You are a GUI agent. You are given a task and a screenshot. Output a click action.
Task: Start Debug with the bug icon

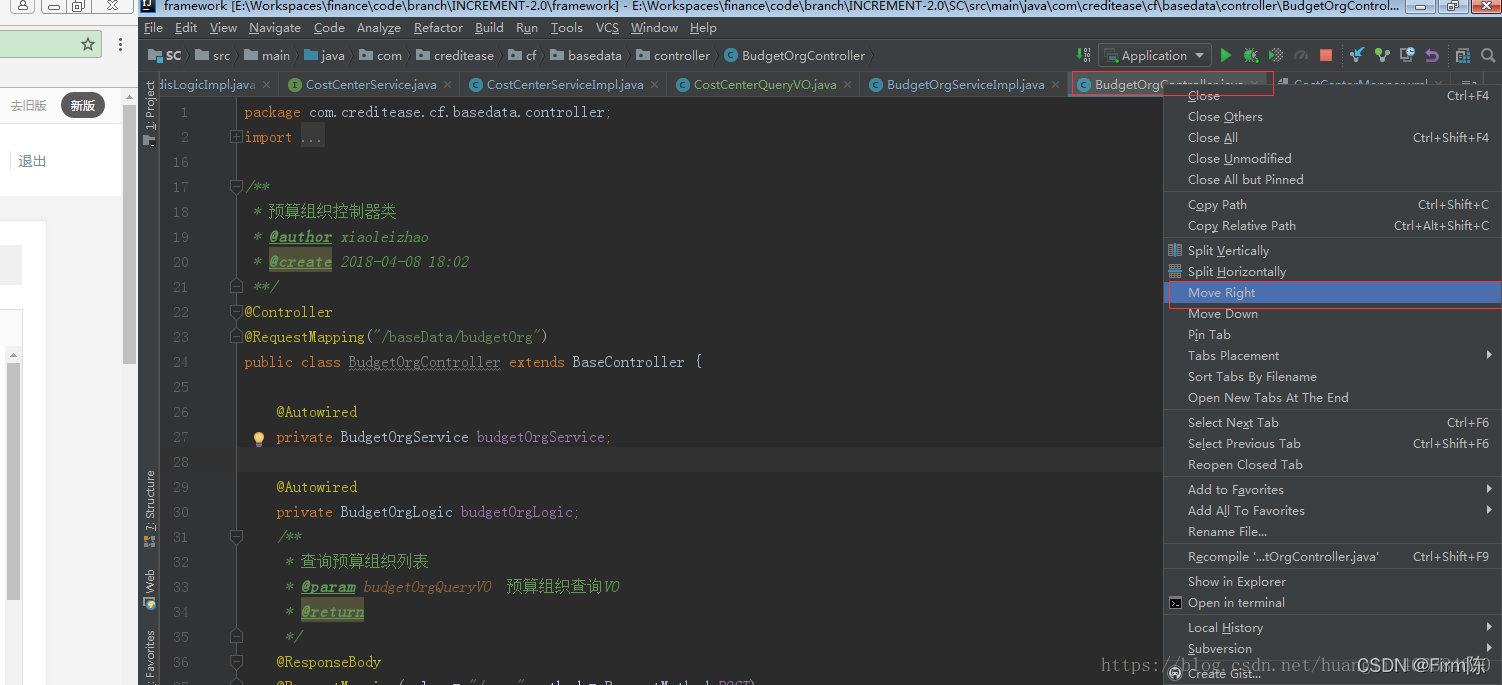point(1251,56)
